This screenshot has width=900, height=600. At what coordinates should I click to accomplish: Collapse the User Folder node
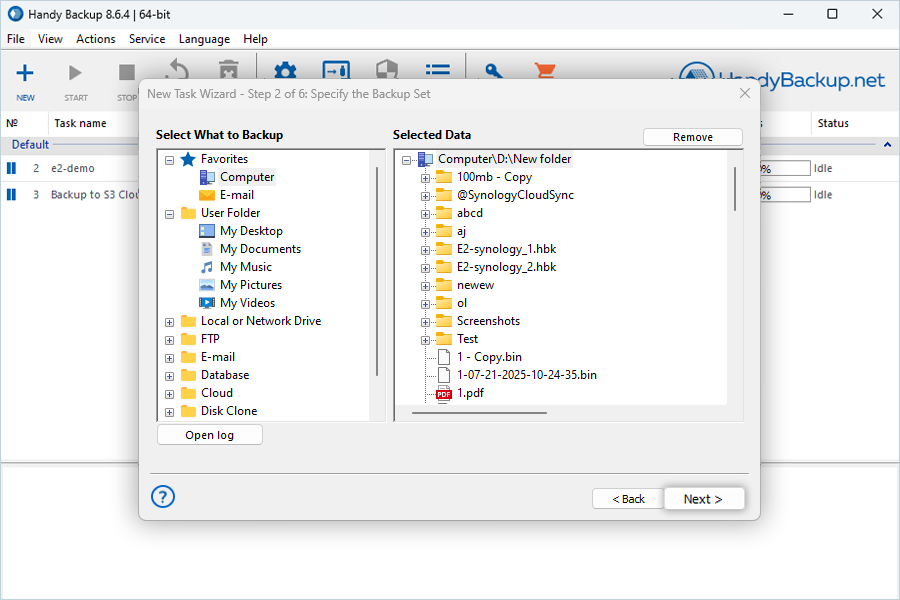coord(169,214)
